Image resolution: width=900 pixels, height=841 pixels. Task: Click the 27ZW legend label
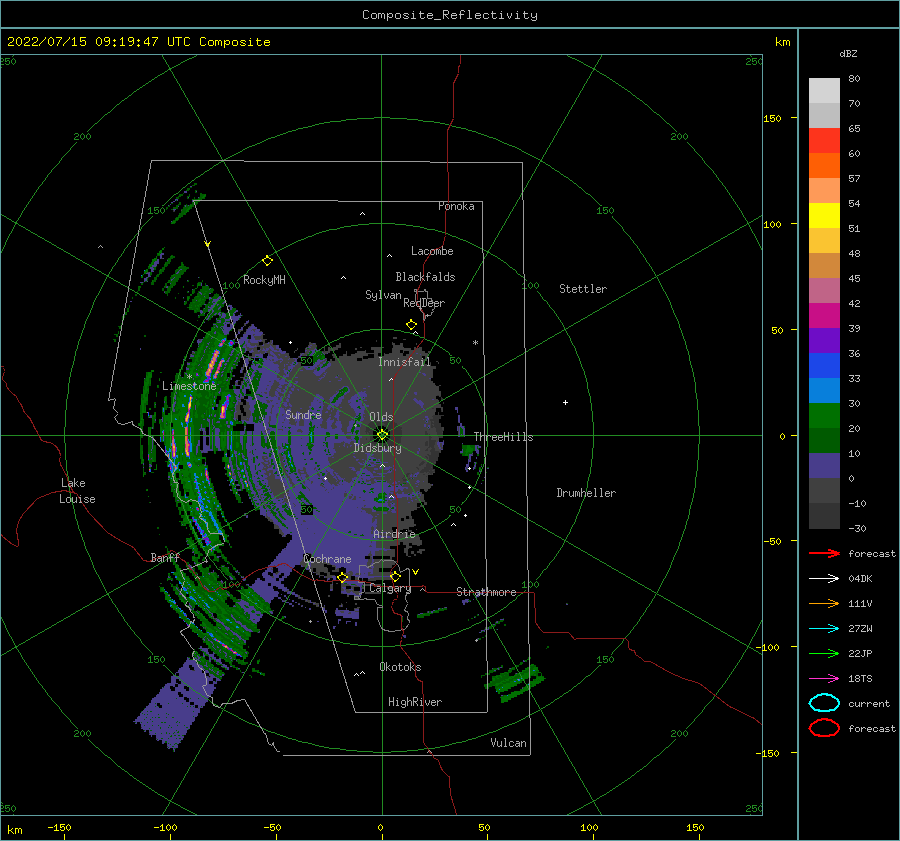[x=860, y=629]
